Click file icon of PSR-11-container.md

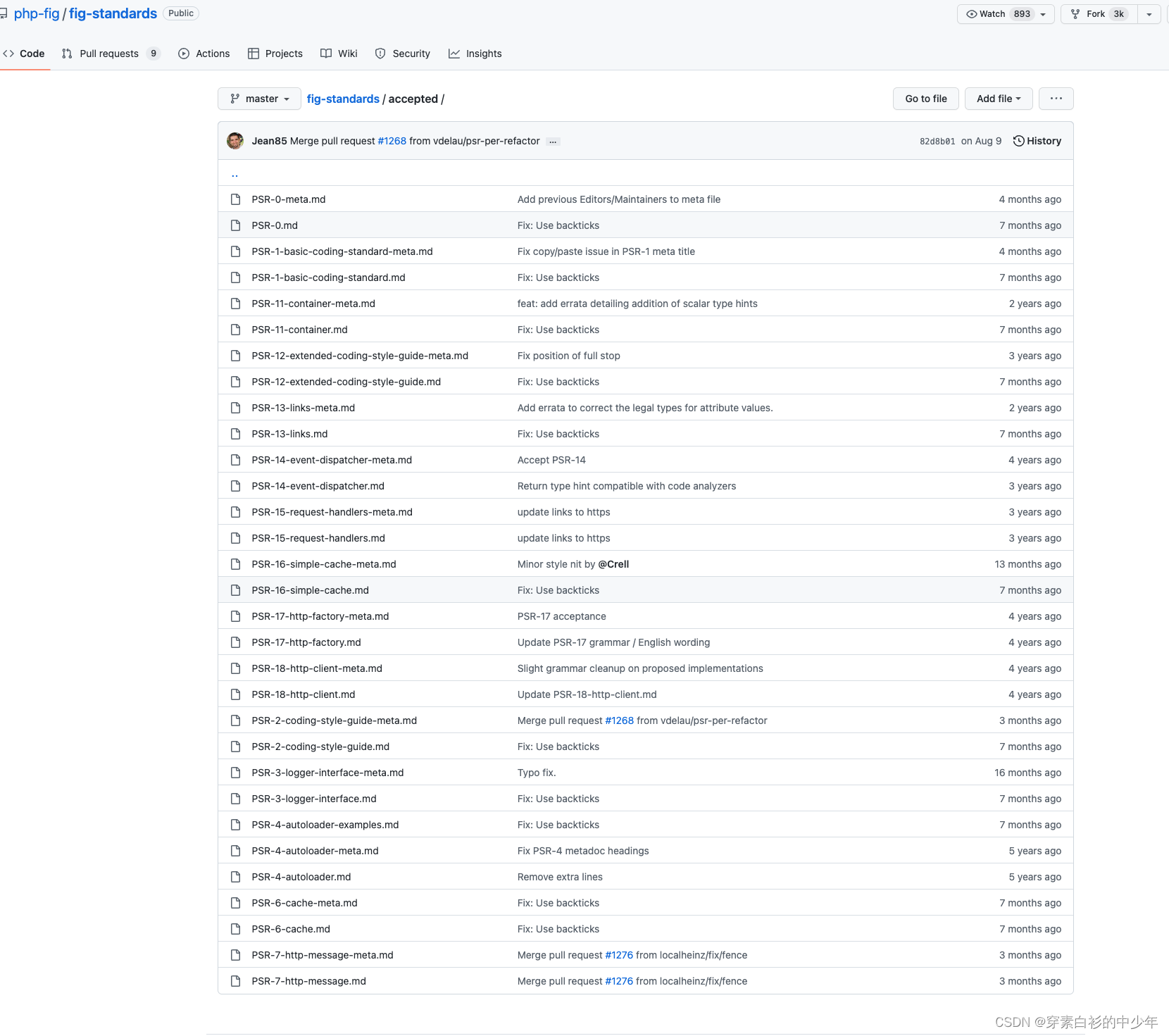click(x=236, y=330)
